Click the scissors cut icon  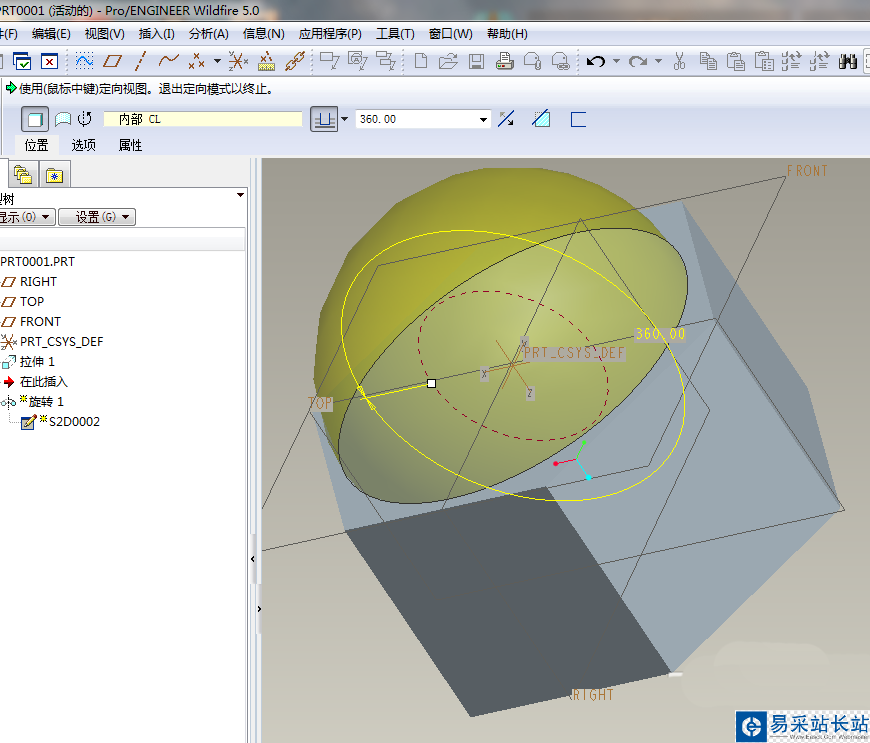click(679, 60)
